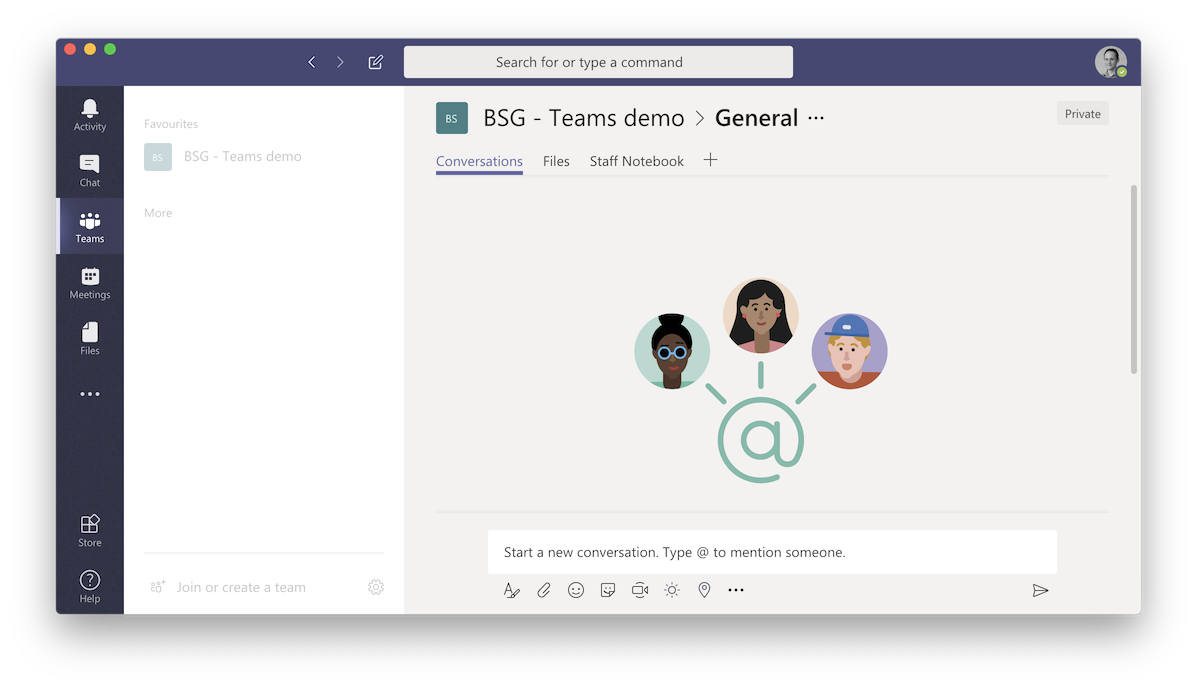Click the join team people icon

point(157,587)
